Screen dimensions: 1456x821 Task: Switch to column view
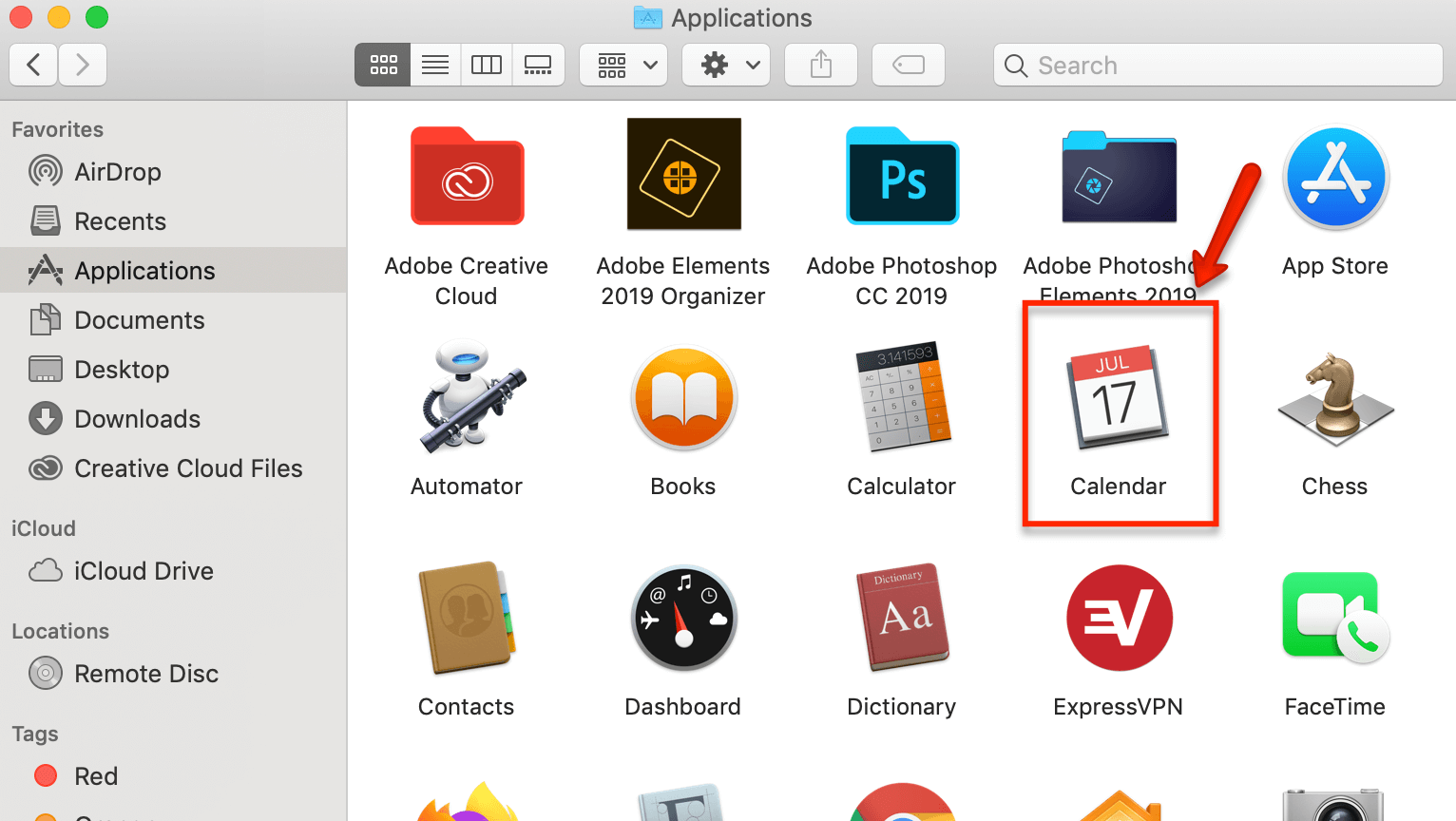(487, 65)
